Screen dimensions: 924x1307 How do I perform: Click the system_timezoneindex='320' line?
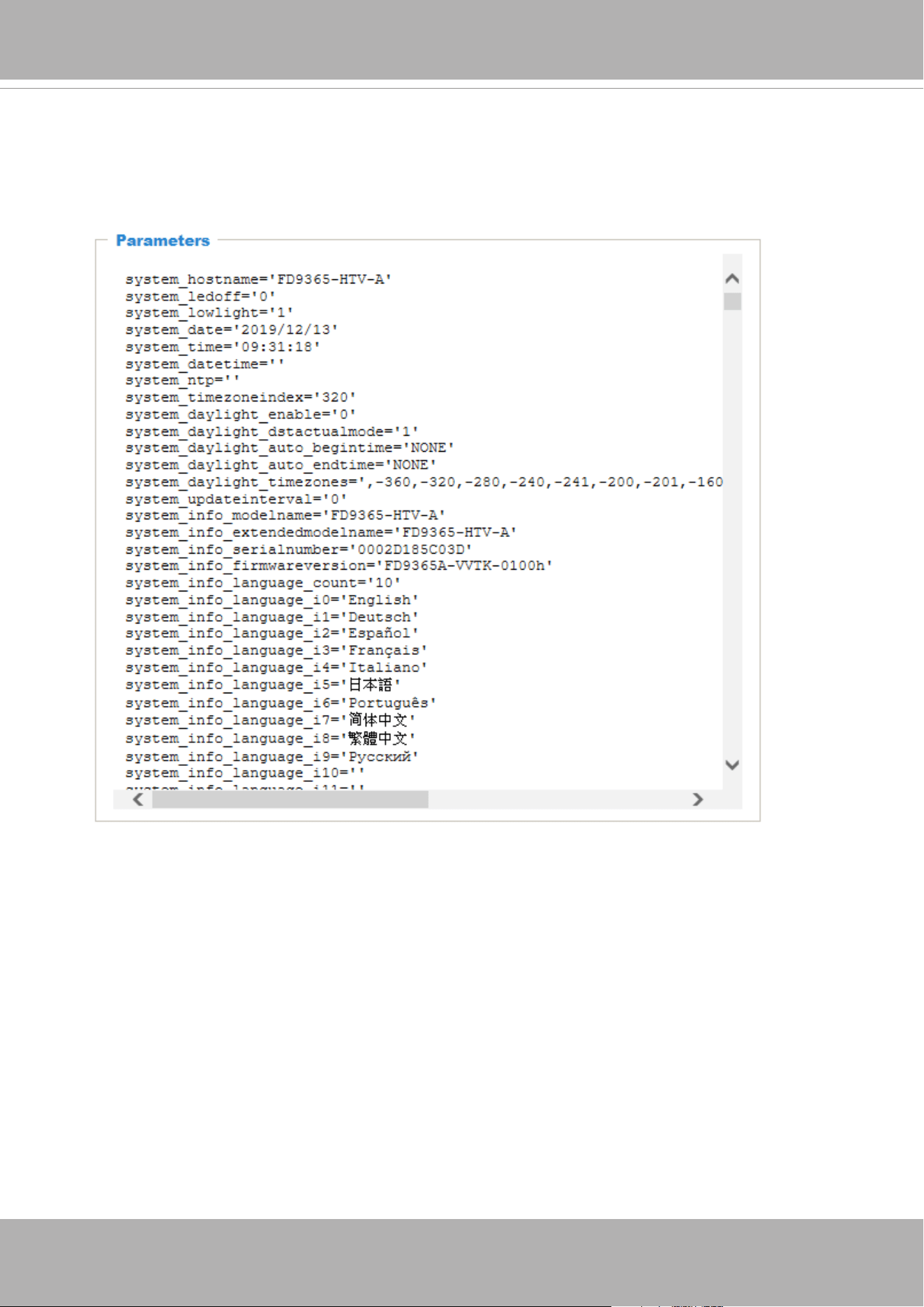coord(241,397)
